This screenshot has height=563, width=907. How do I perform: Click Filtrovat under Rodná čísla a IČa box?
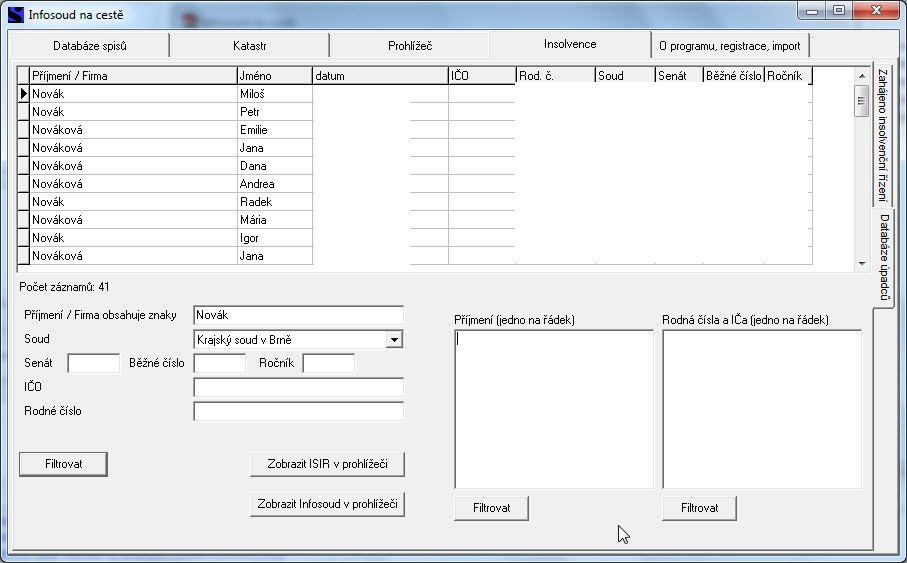[x=699, y=508]
